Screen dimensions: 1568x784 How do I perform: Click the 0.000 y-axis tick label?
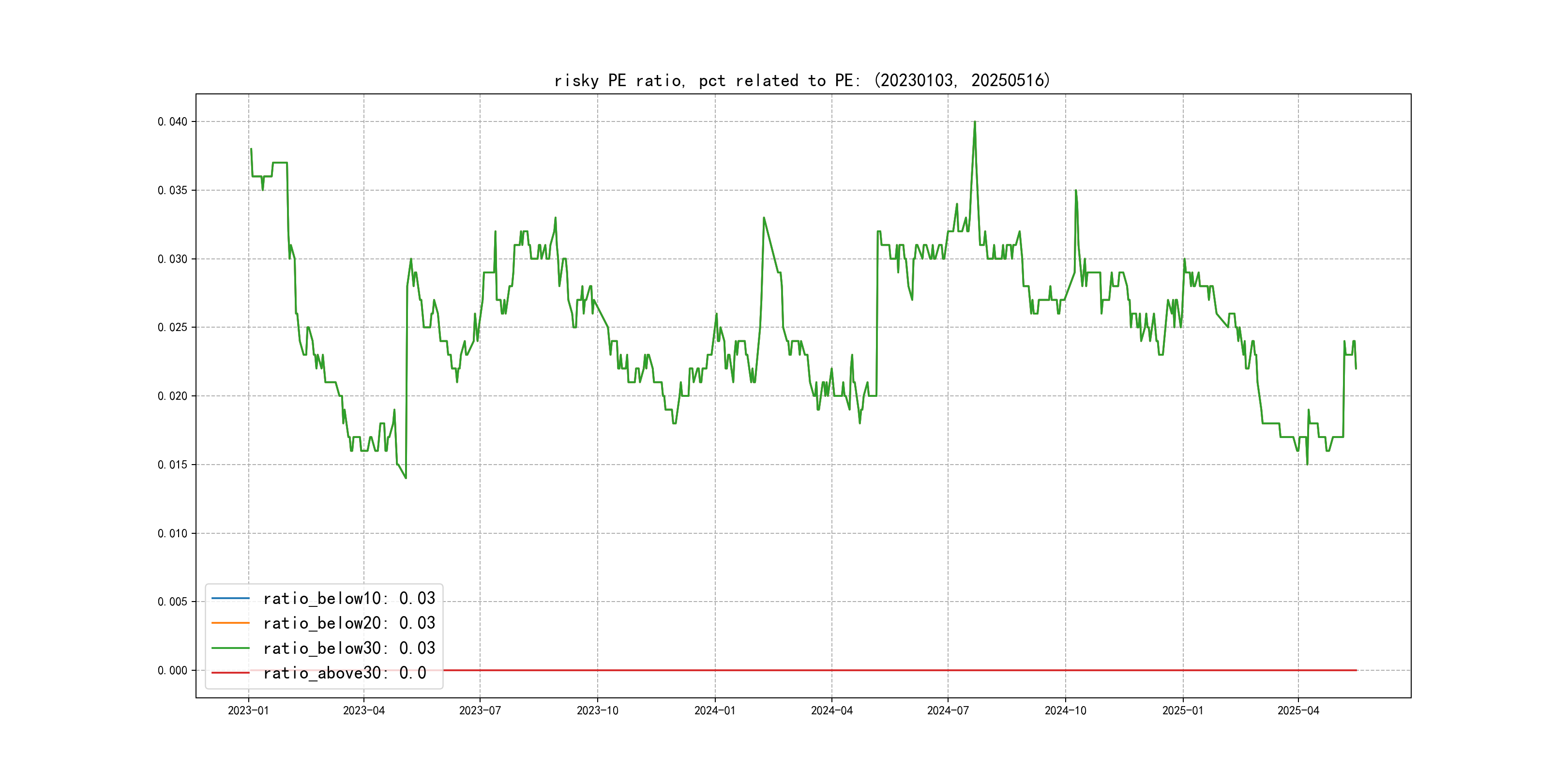pos(172,671)
